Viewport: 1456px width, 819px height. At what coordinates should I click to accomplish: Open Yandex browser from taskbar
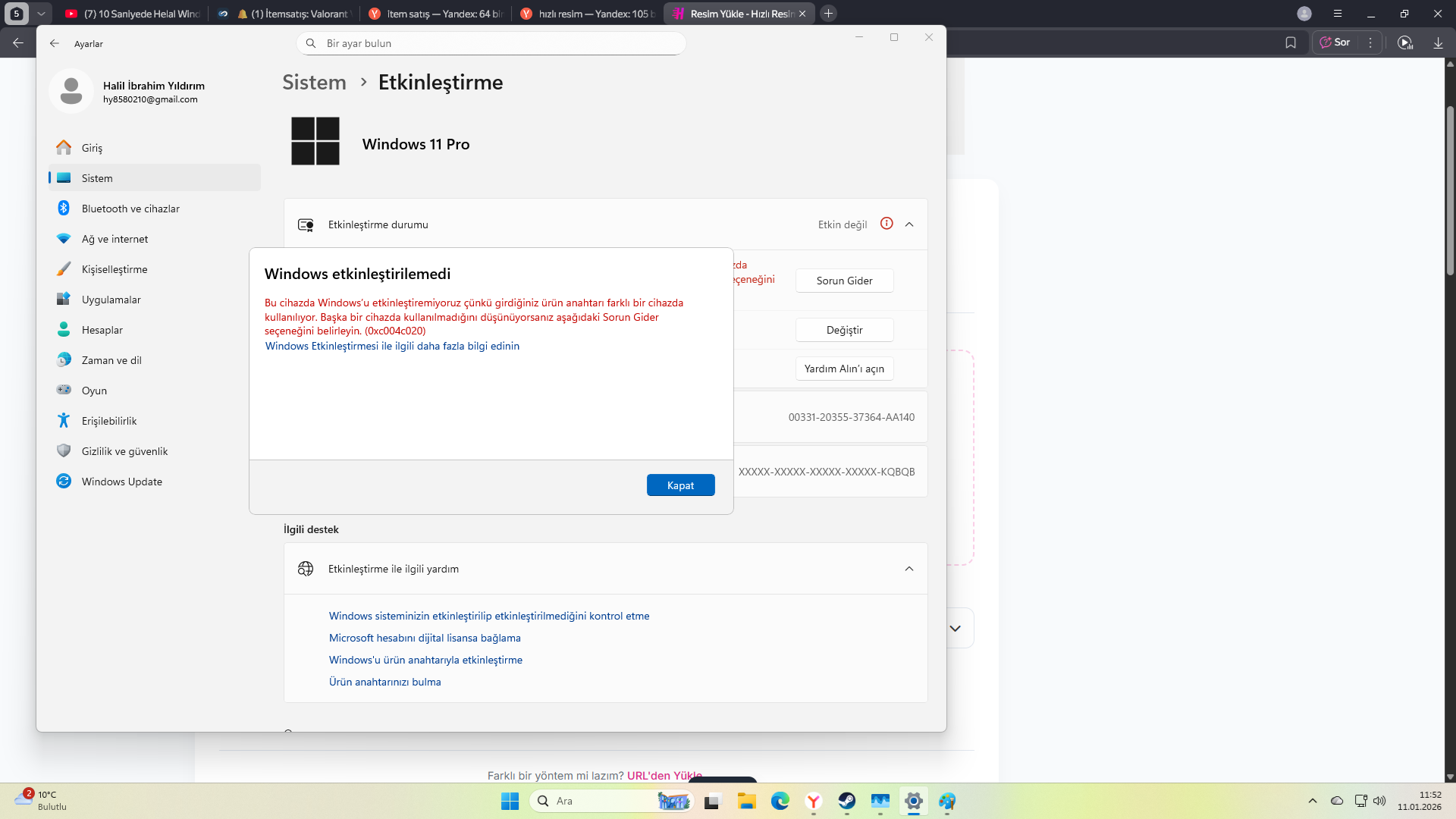[814, 801]
